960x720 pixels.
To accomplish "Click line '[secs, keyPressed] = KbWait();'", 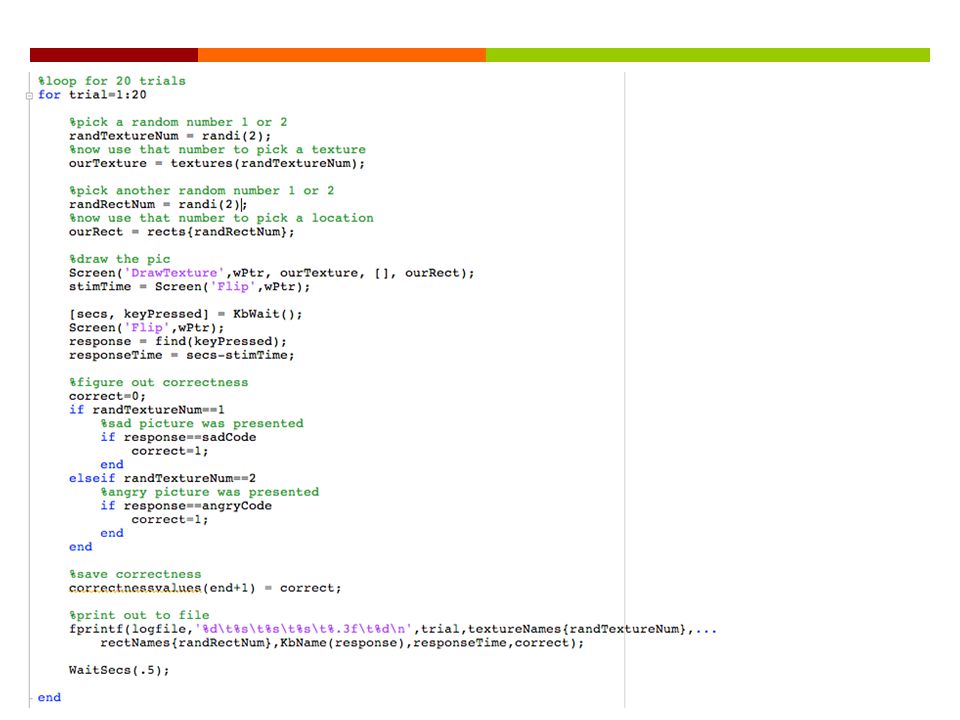I will (186, 314).
